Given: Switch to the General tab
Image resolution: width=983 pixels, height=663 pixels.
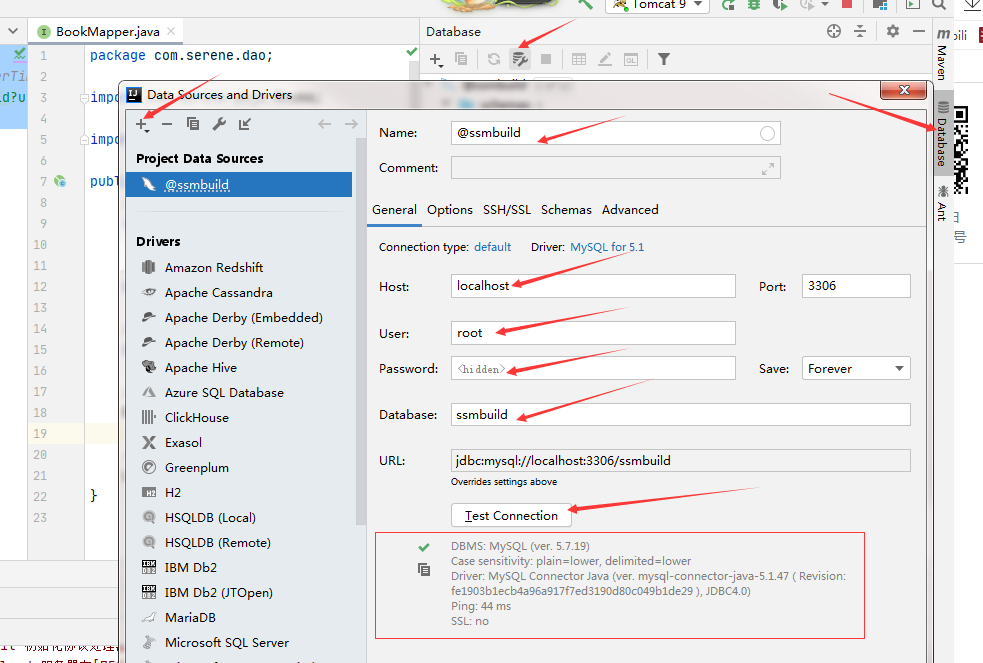Looking at the screenshot, I should [x=394, y=210].
